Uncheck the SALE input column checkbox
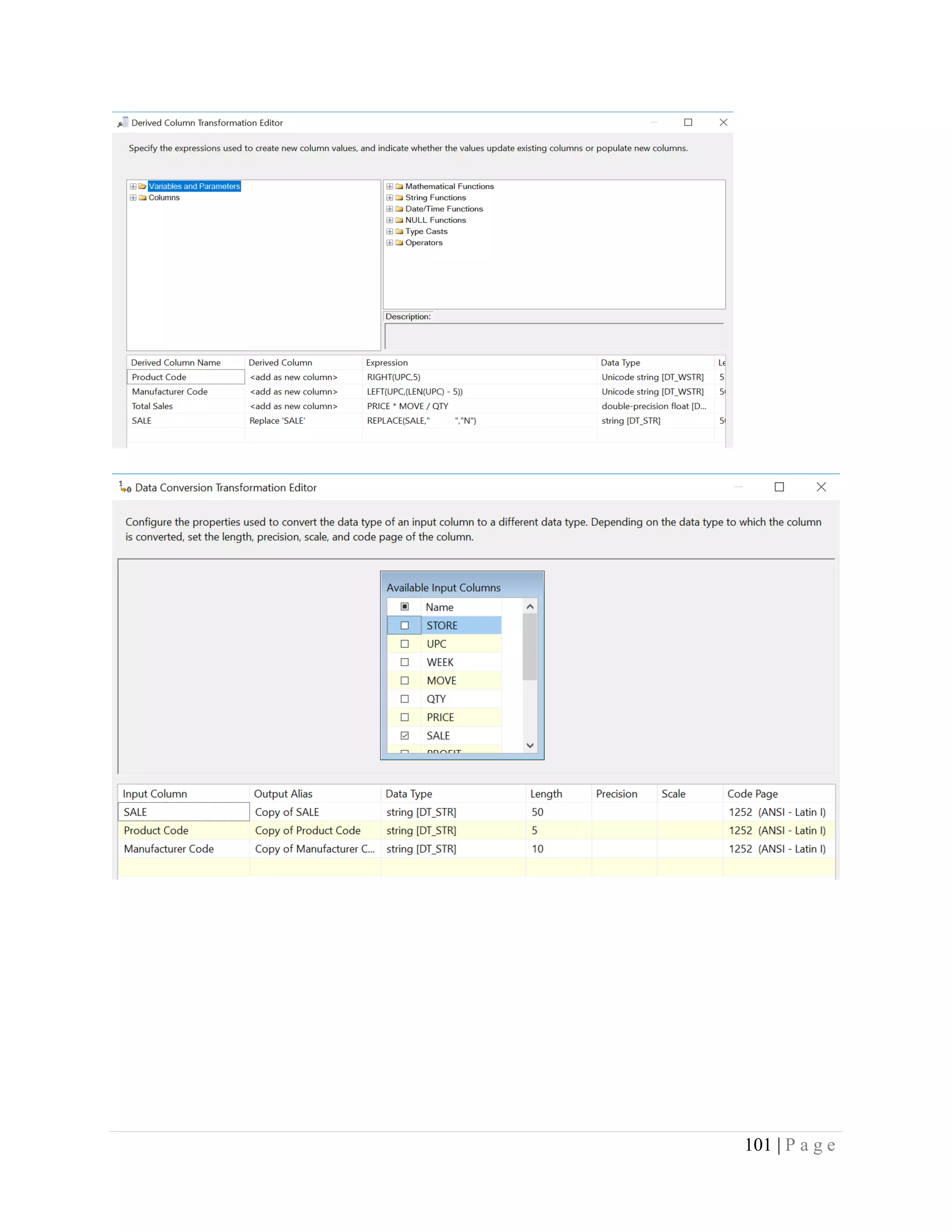The image size is (952, 1232). pos(404,735)
